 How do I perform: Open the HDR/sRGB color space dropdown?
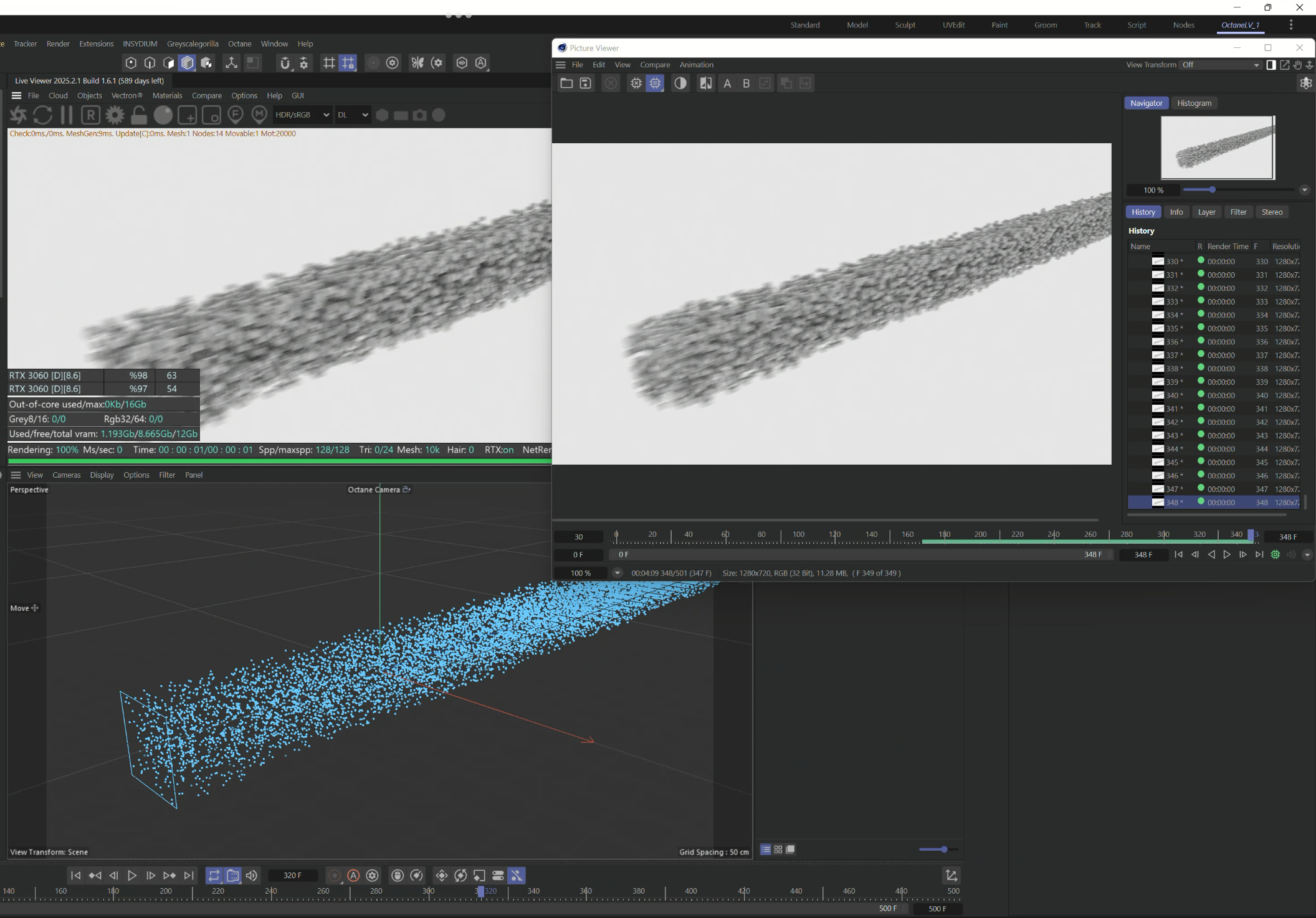tap(302, 115)
